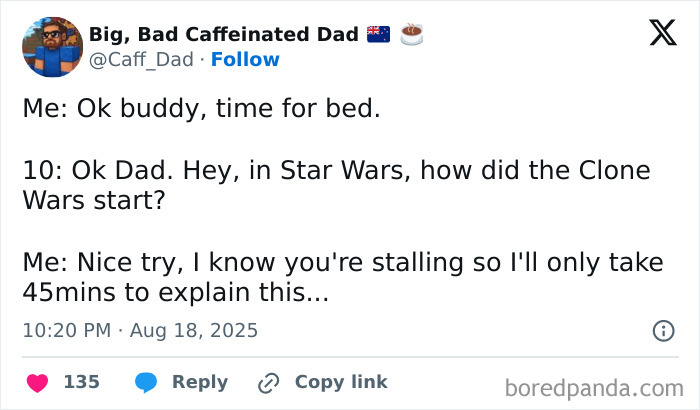This screenshot has width=700, height=410.
Task: Click the Clone Wars question paragraph
Action: pos(336,185)
